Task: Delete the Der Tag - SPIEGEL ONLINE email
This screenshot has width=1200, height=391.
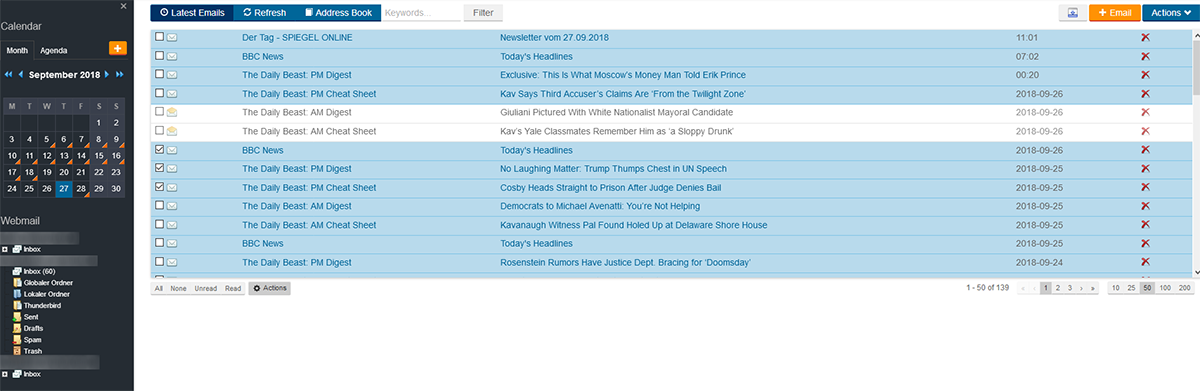Action: click(x=1145, y=37)
